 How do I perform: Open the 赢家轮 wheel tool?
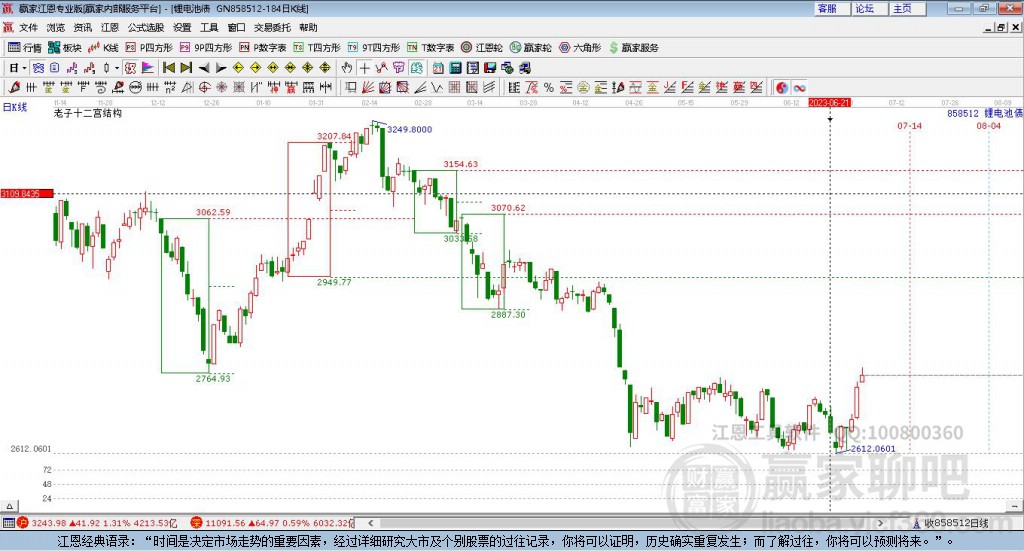click(x=530, y=48)
